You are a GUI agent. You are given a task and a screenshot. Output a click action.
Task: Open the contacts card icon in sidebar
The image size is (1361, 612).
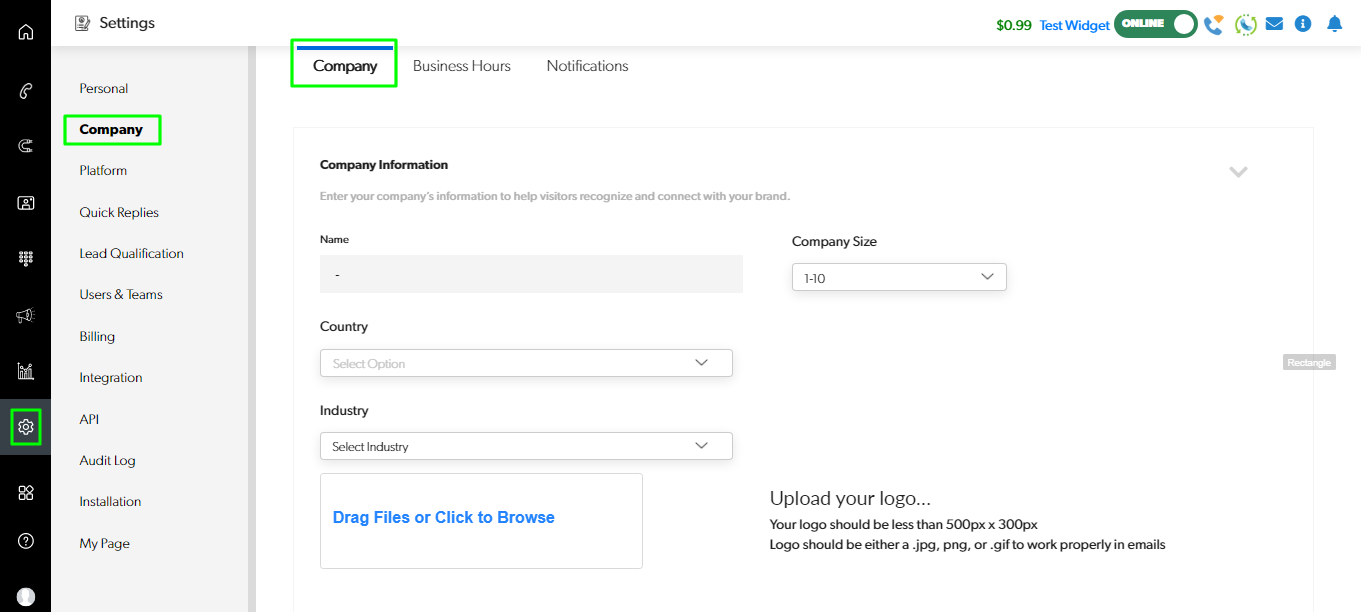[26, 203]
